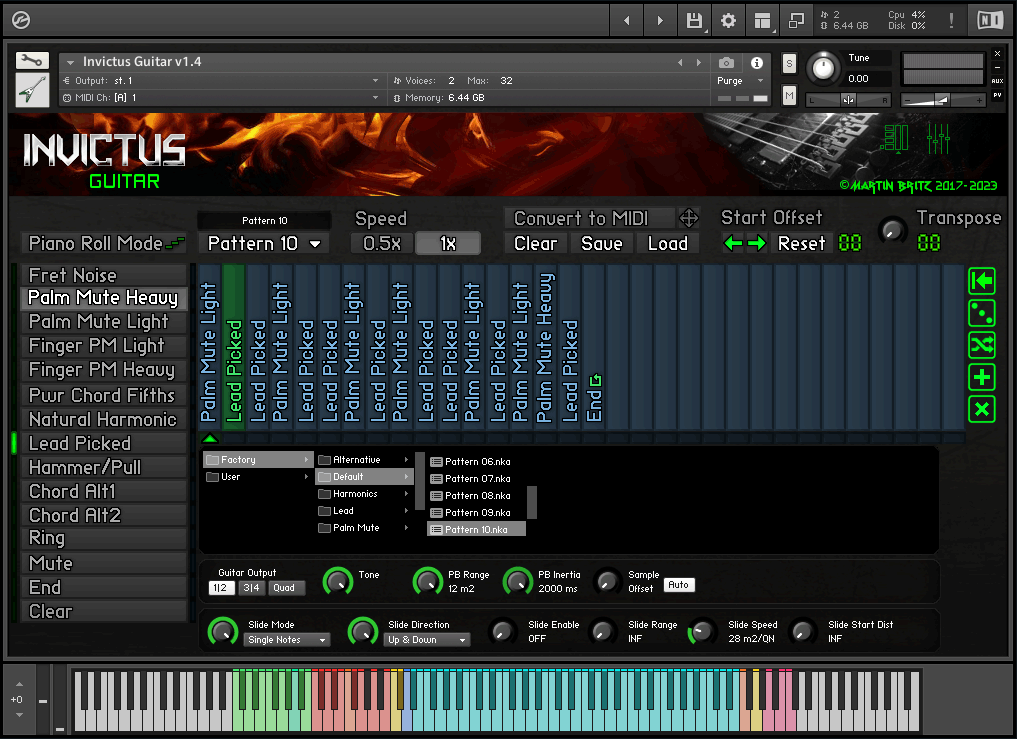1017x739 pixels.
Task: Open the Harmonics pattern folder
Action: coord(365,494)
